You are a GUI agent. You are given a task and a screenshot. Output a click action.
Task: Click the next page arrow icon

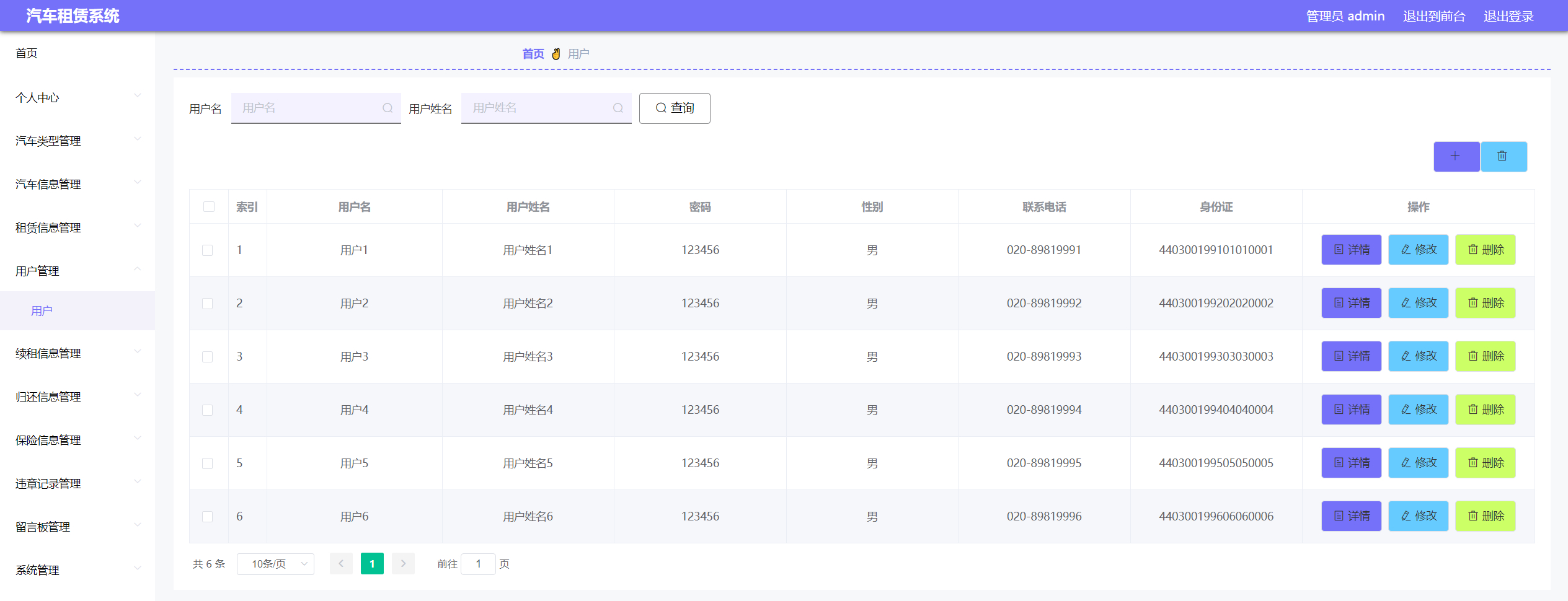tap(403, 564)
